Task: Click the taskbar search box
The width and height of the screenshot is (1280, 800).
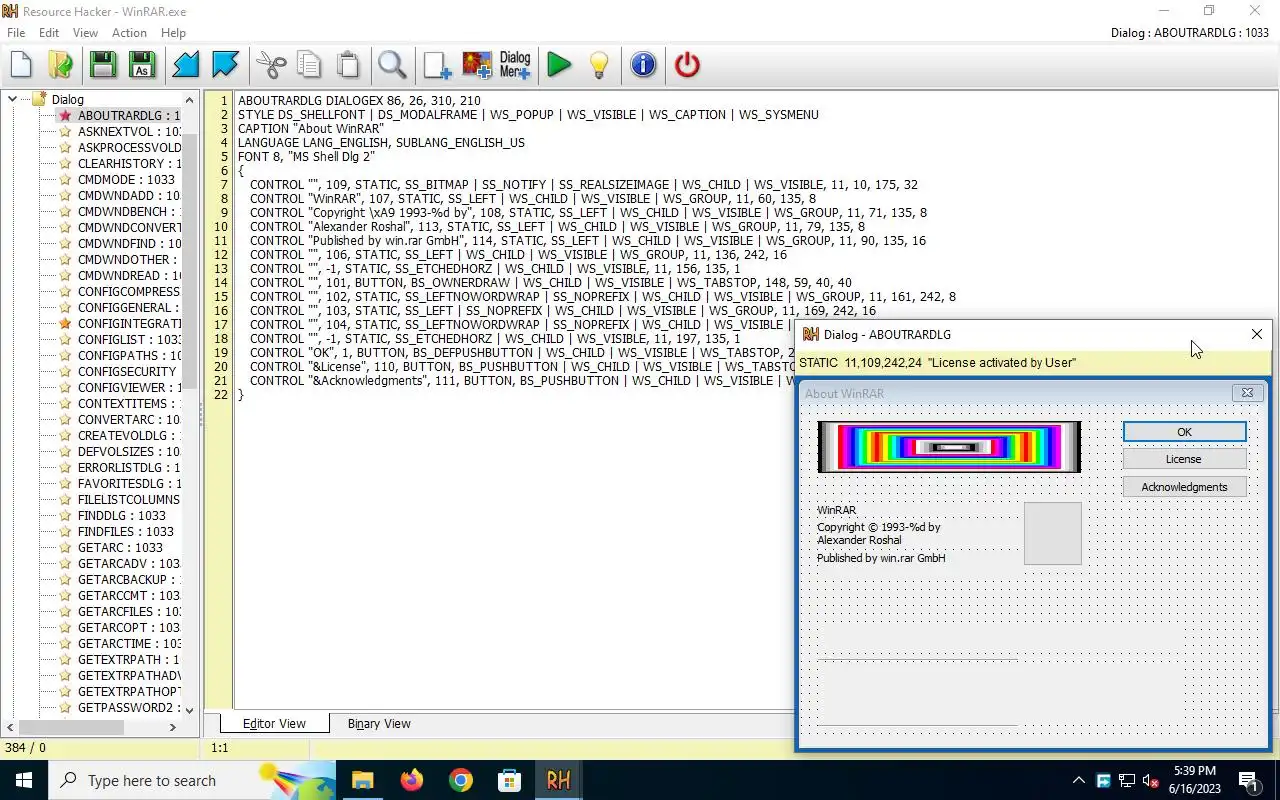Action: point(192,780)
